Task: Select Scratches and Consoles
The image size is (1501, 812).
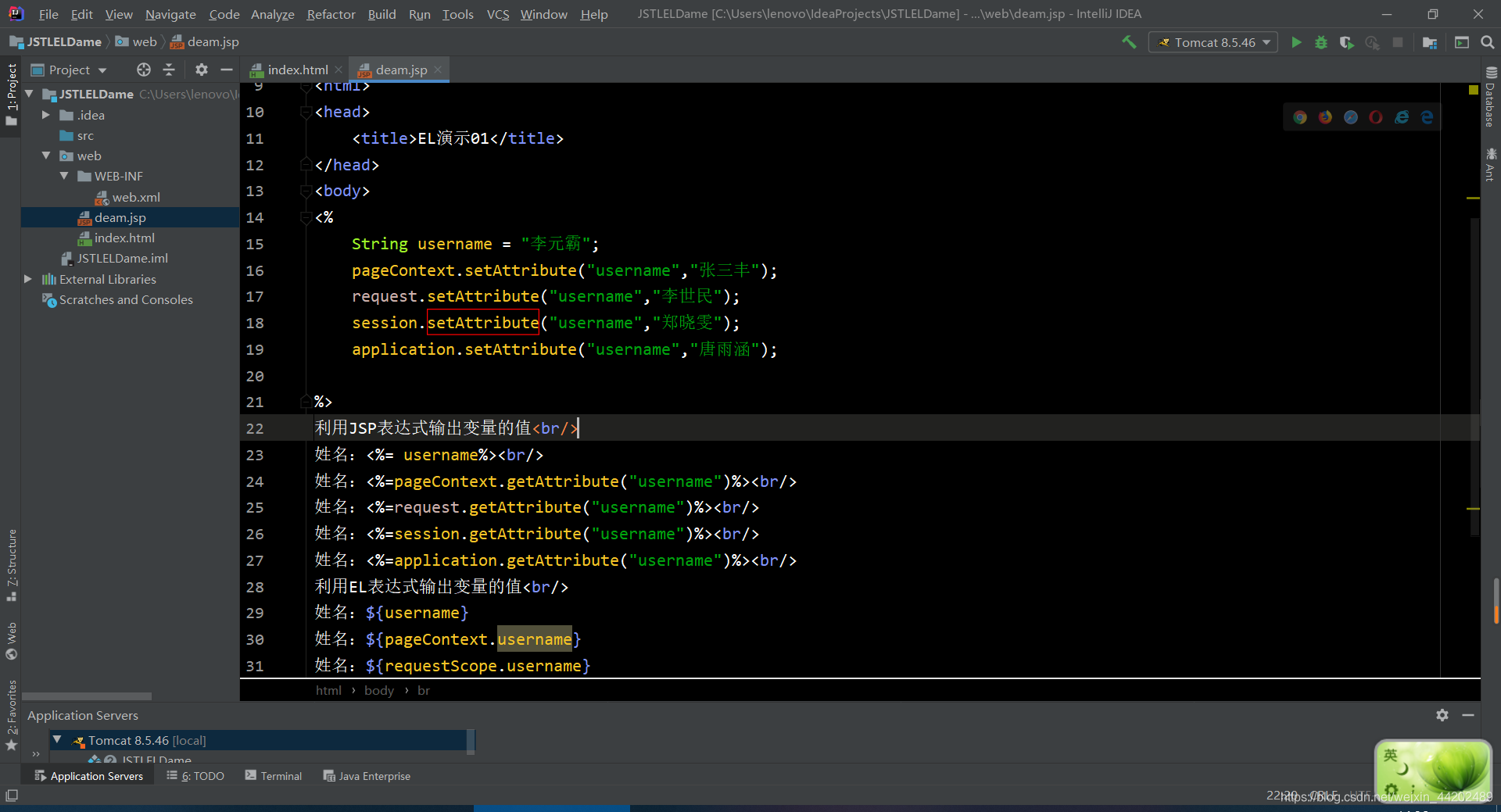Action: click(x=126, y=299)
